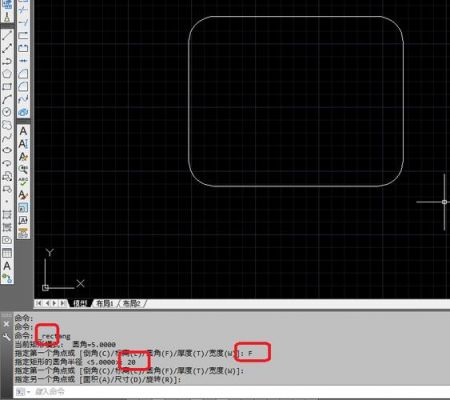The width and height of the screenshot is (450, 400).
Task: Click the "[面积(A)/尺寸(D)/旋转(R)]:" prompt text
Action: point(130,380)
